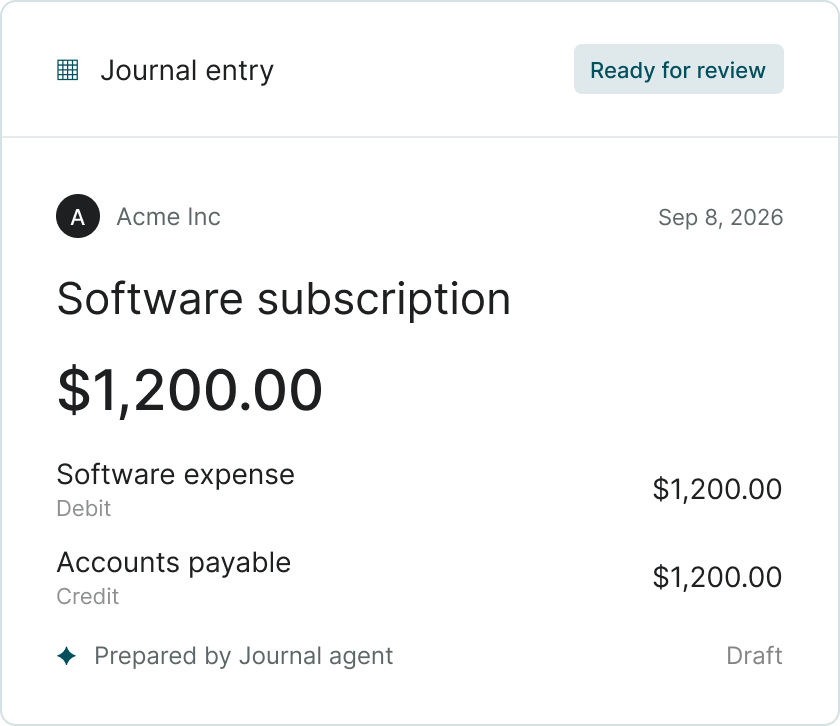Screen dimensions: 840x726
Task: Click the word agent in footer
Action: [361, 657]
